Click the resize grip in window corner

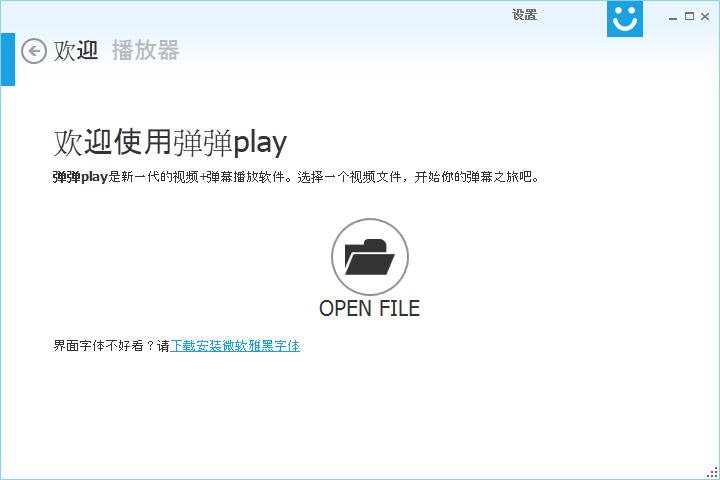pos(713,473)
